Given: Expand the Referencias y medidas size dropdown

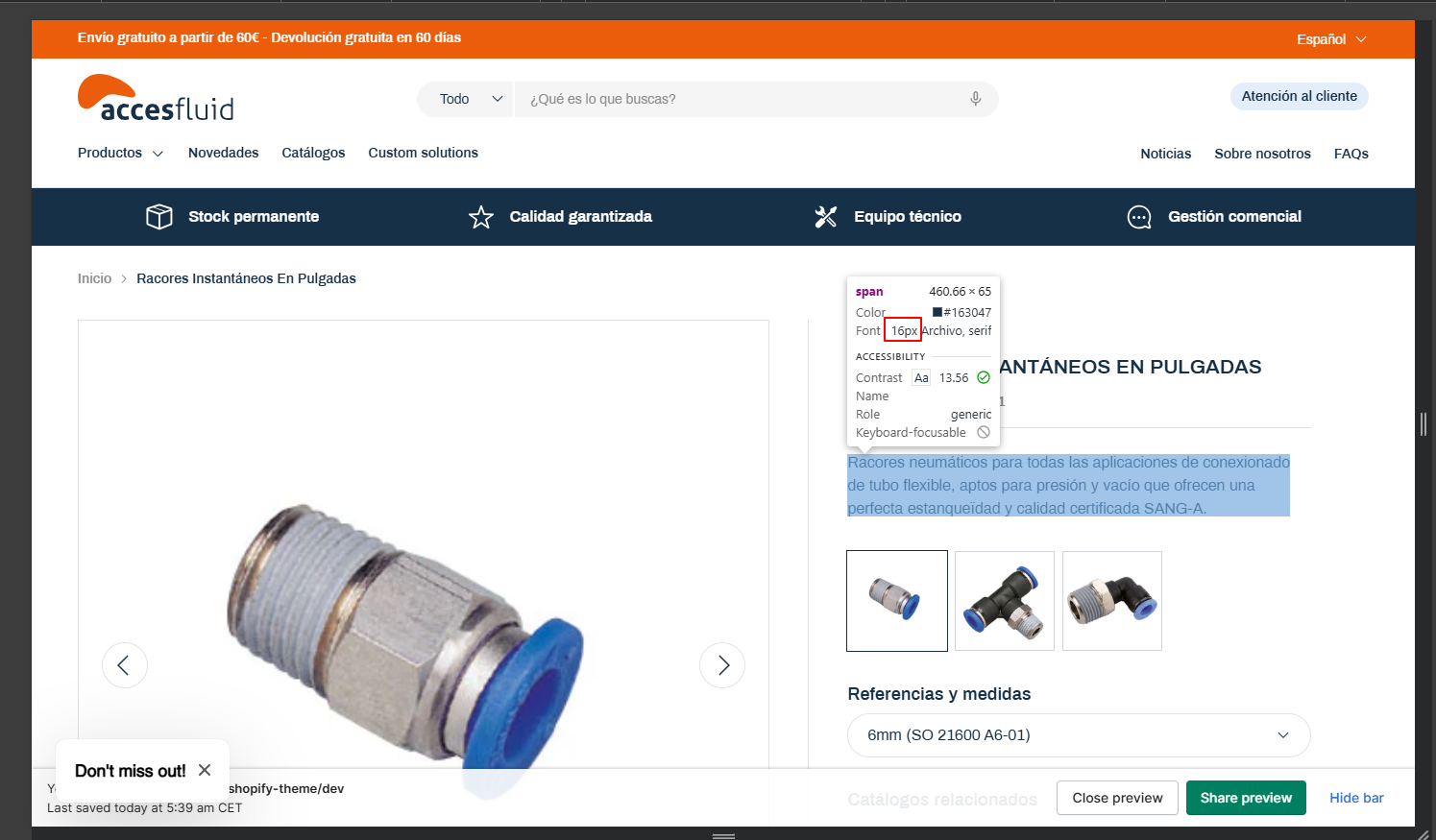Looking at the screenshot, I should tap(1078, 735).
